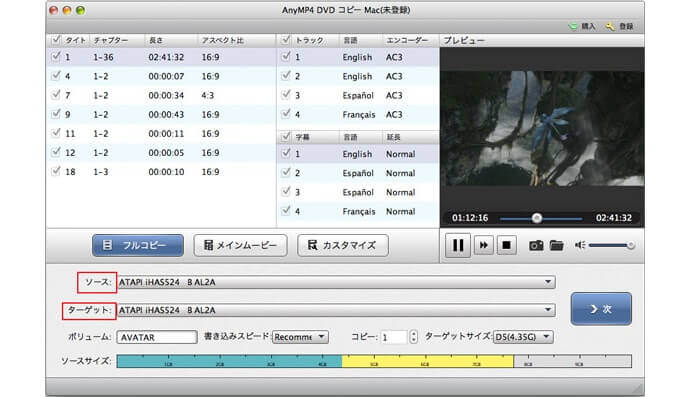This screenshot has width=696, height=397.
Task: Click the ソースサイズ size bar
Action: pyautogui.click(x=374, y=361)
